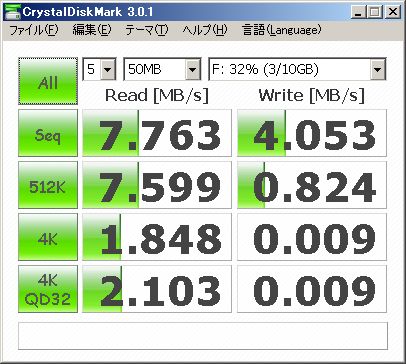Open the 言語(Language) menu
This screenshot has height=364, width=406.
pos(282,30)
